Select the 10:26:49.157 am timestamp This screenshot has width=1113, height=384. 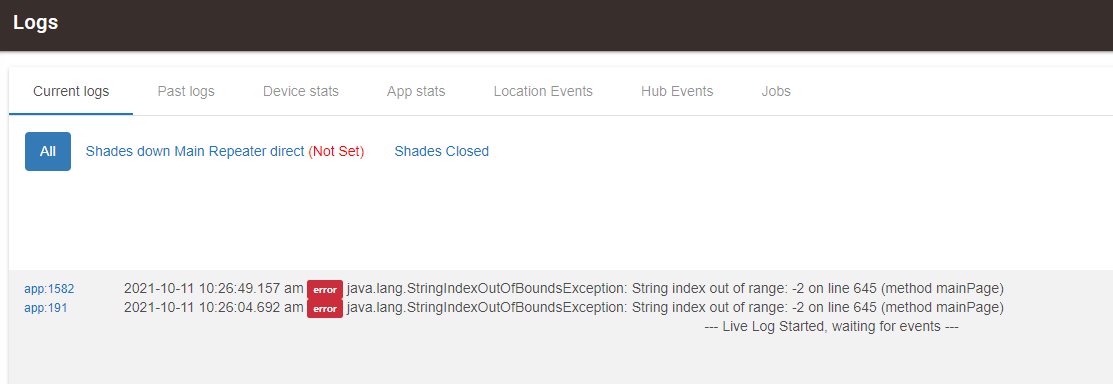[214, 289]
